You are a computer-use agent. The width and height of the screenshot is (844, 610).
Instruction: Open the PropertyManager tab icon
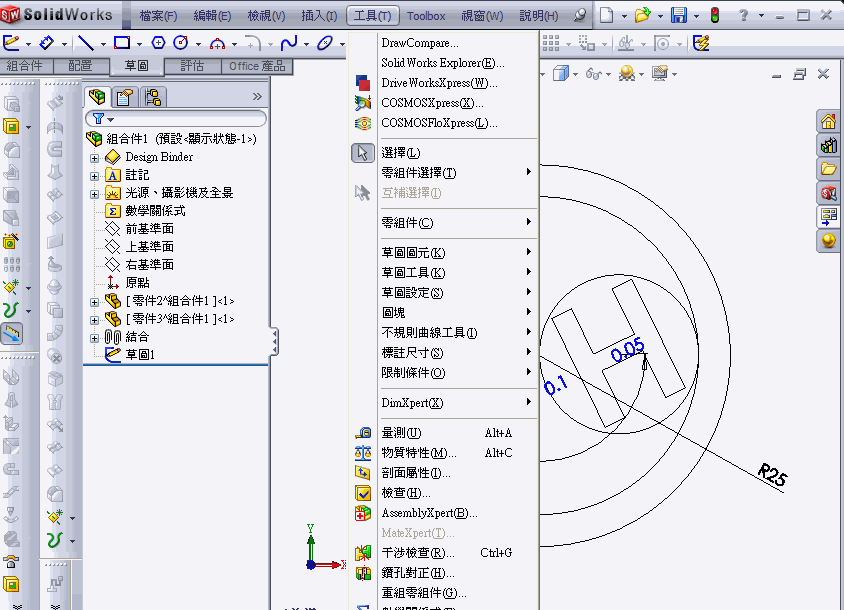pos(125,97)
